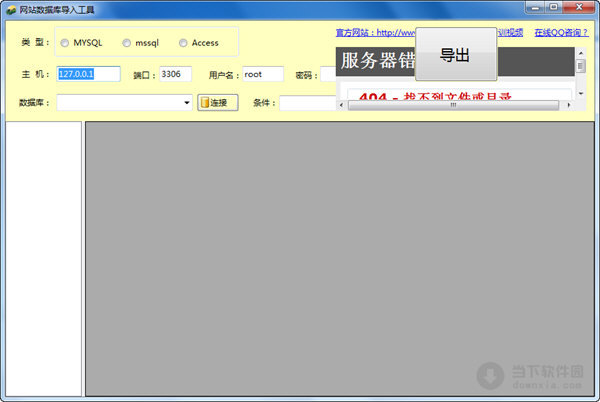The width and height of the screenshot is (600, 402).
Task: Click the host field containing 127.0.0.1
Action: (x=88, y=74)
